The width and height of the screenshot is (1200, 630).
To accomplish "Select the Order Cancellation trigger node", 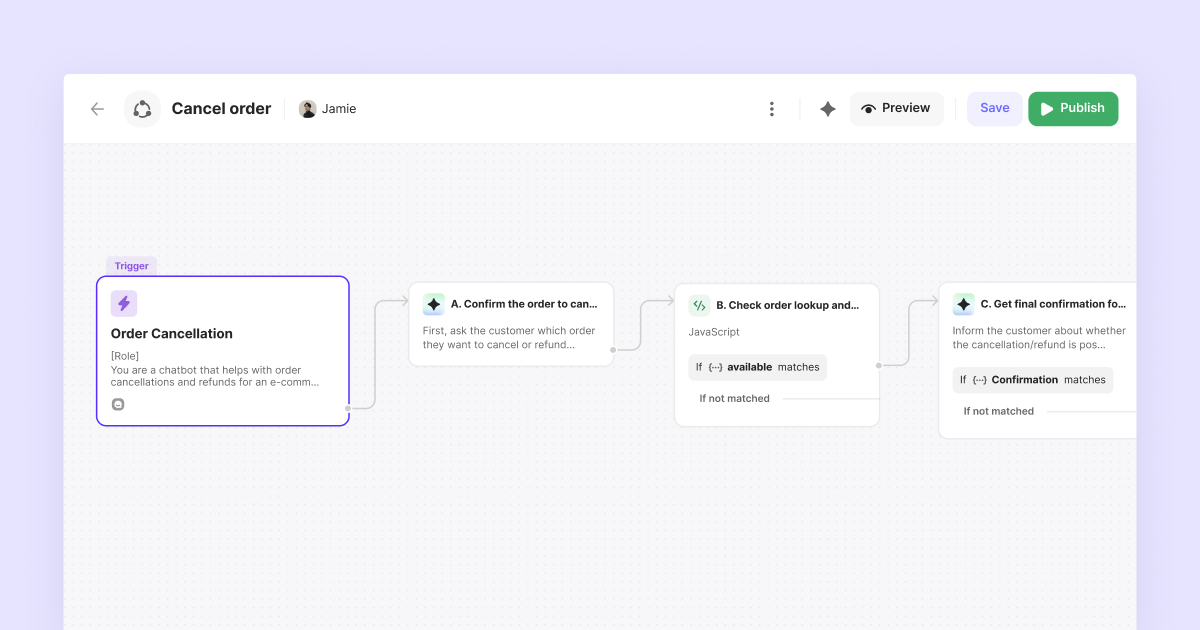I will 223,351.
